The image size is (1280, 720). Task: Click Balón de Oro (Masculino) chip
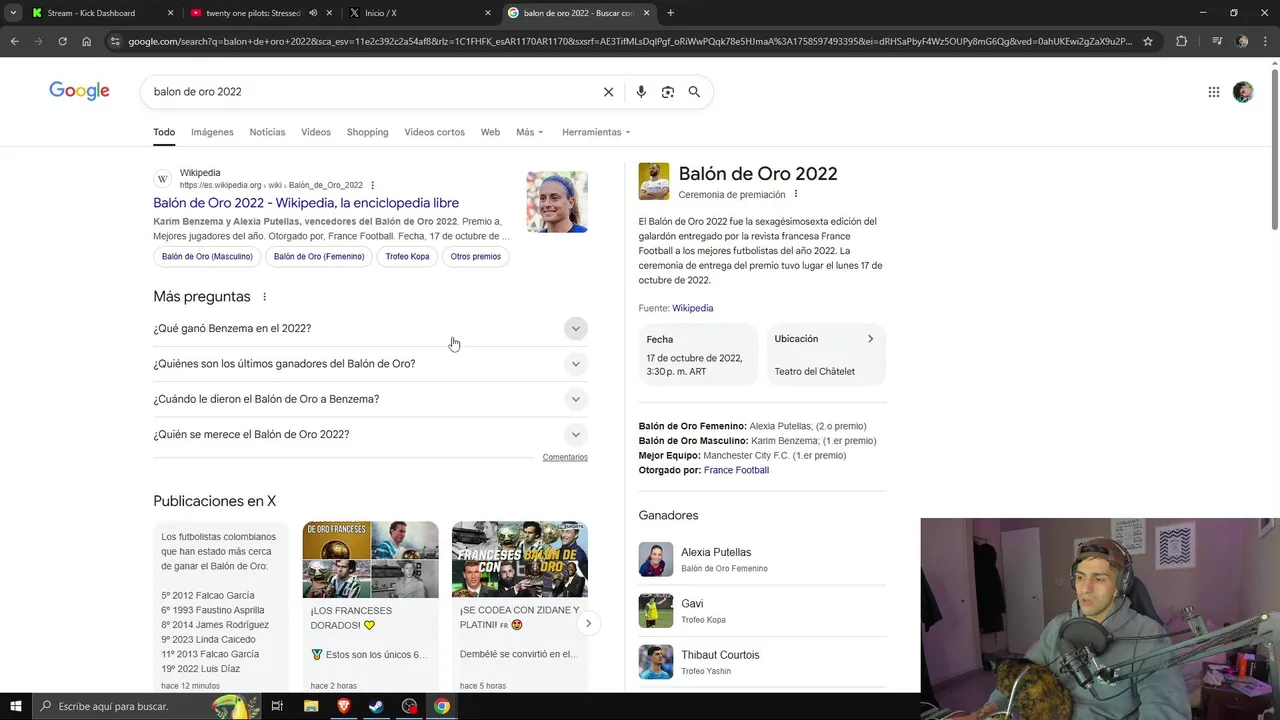[x=207, y=257]
